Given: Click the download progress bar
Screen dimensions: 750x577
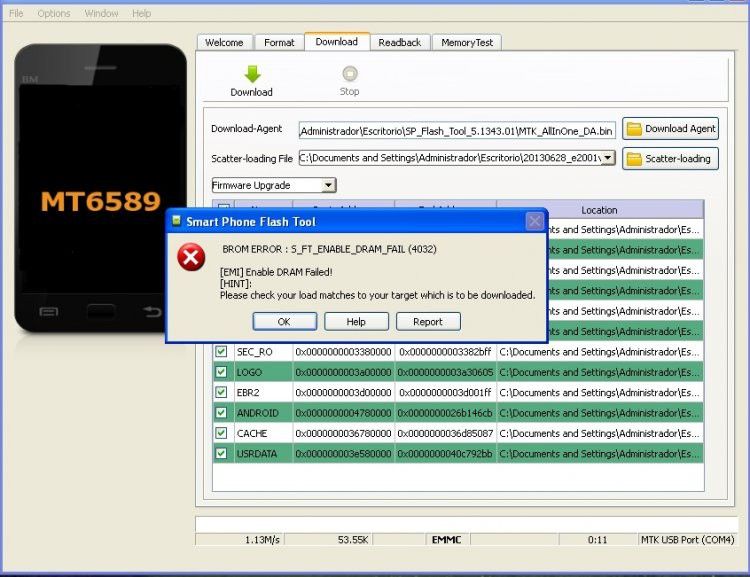Looking at the screenshot, I should click(x=466, y=524).
